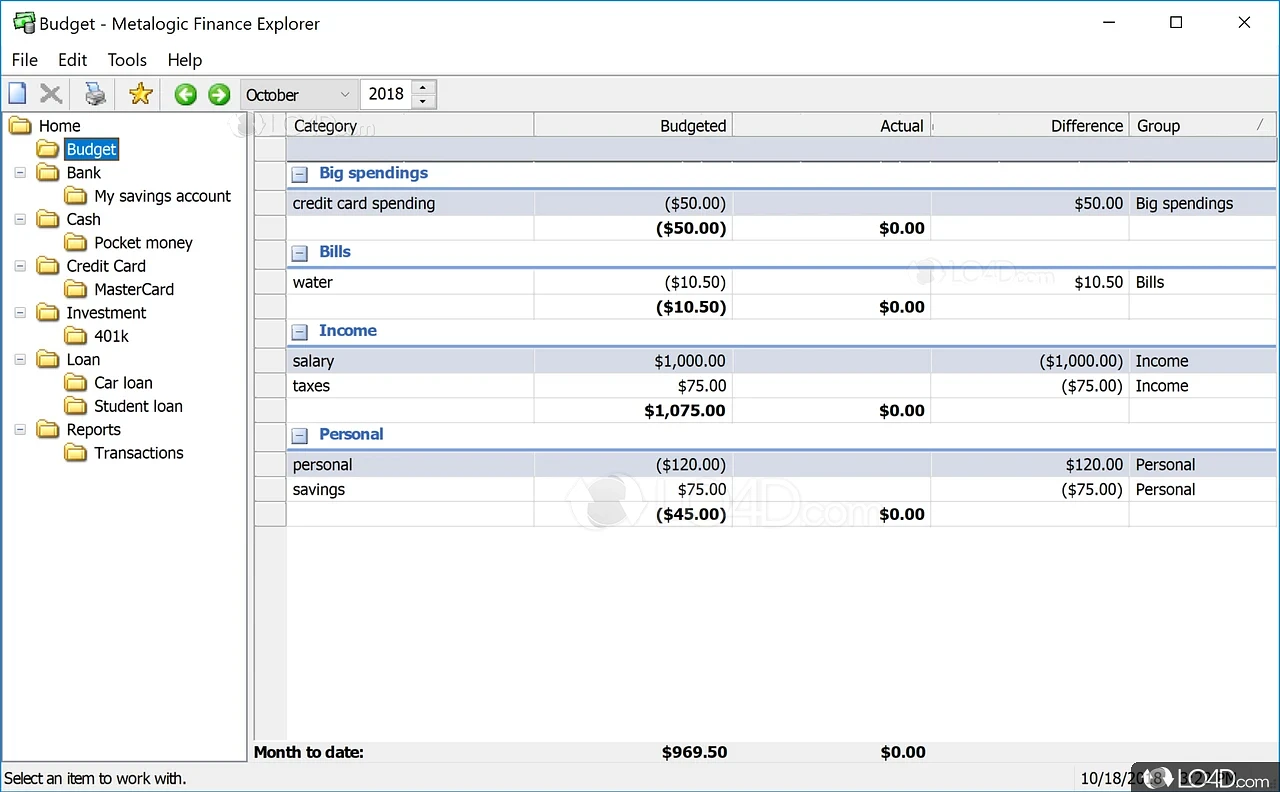
Task: Click the yellow favorites star icon
Action: point(140,93)
